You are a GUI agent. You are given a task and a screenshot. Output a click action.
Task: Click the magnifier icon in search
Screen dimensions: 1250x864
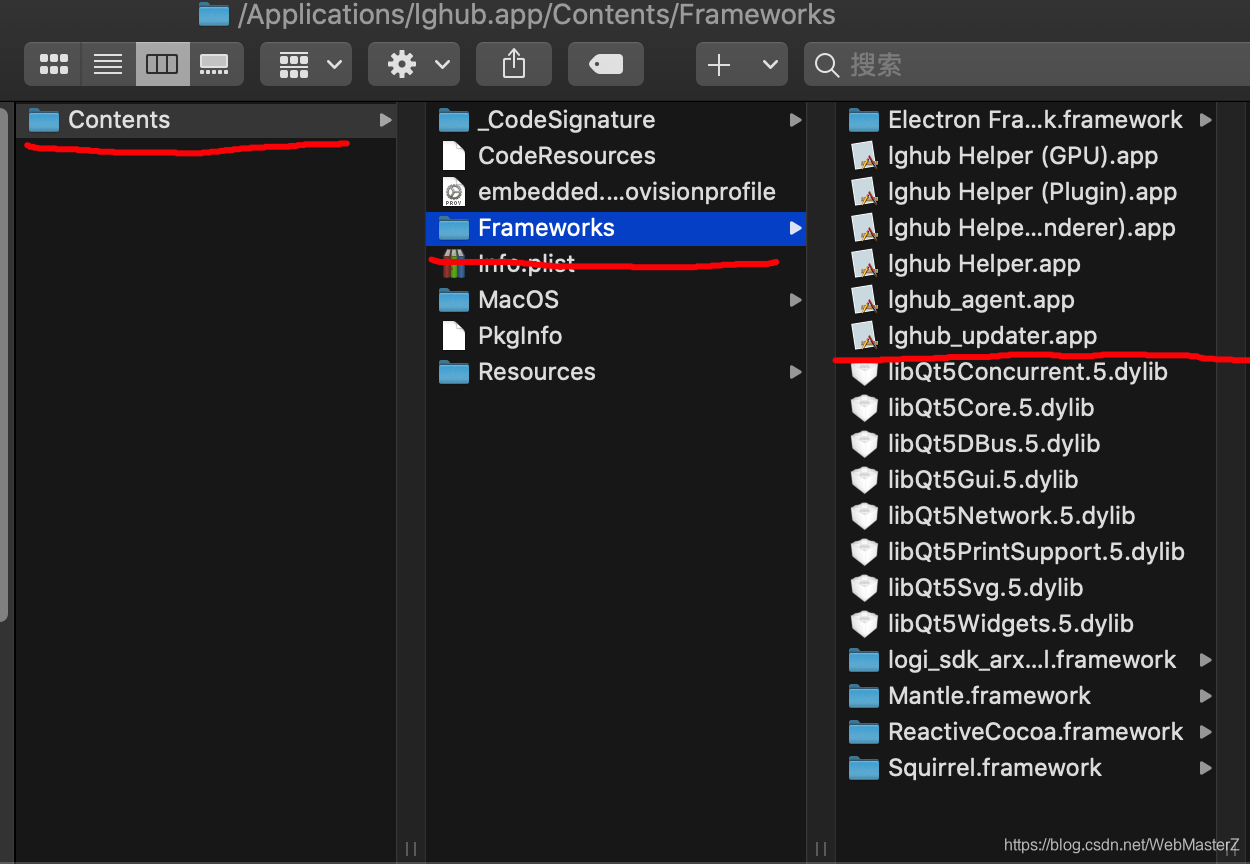827,66
